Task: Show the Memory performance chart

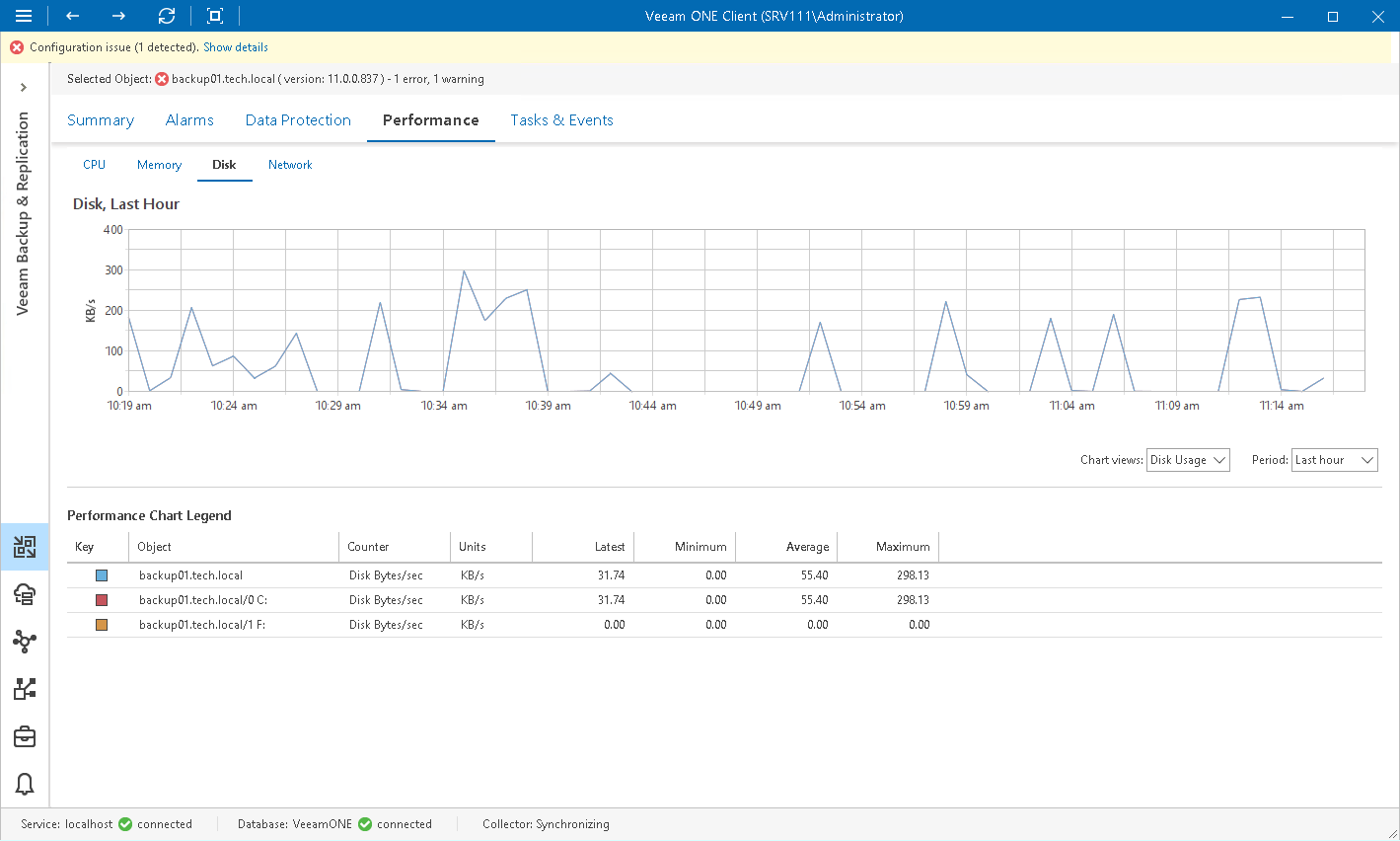Action: pos(159,165)
